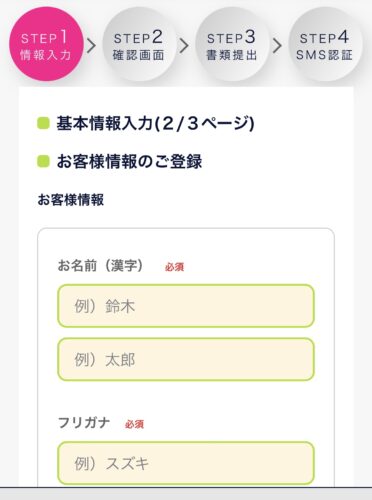The width and height of the screenshot is (372, 500).
Task: Click the chevron between STEP3 and STEP4
Action: point(277,46)
